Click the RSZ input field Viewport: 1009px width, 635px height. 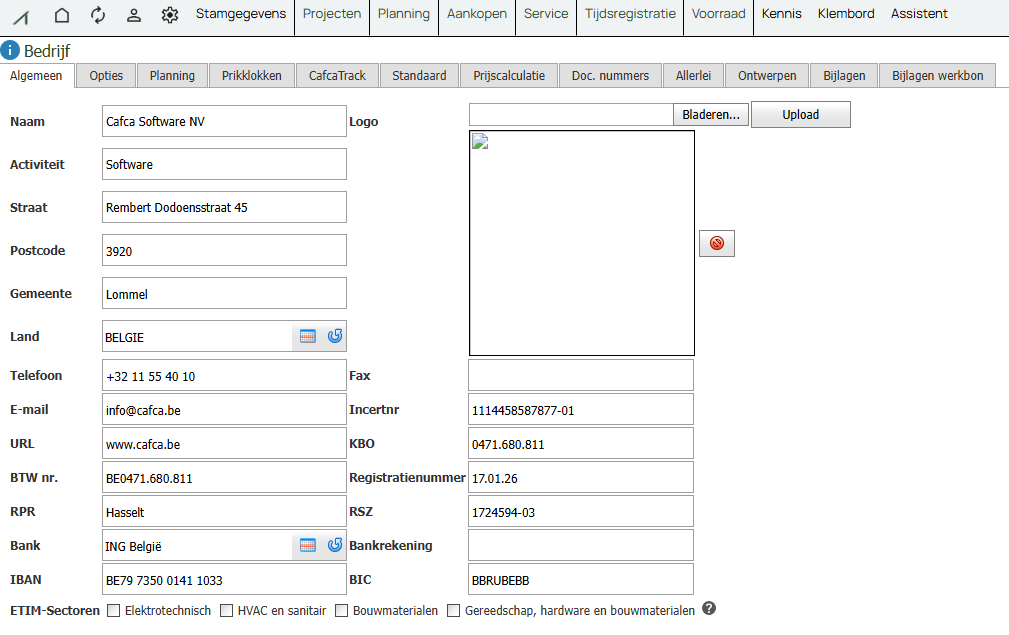coord(581,512)
